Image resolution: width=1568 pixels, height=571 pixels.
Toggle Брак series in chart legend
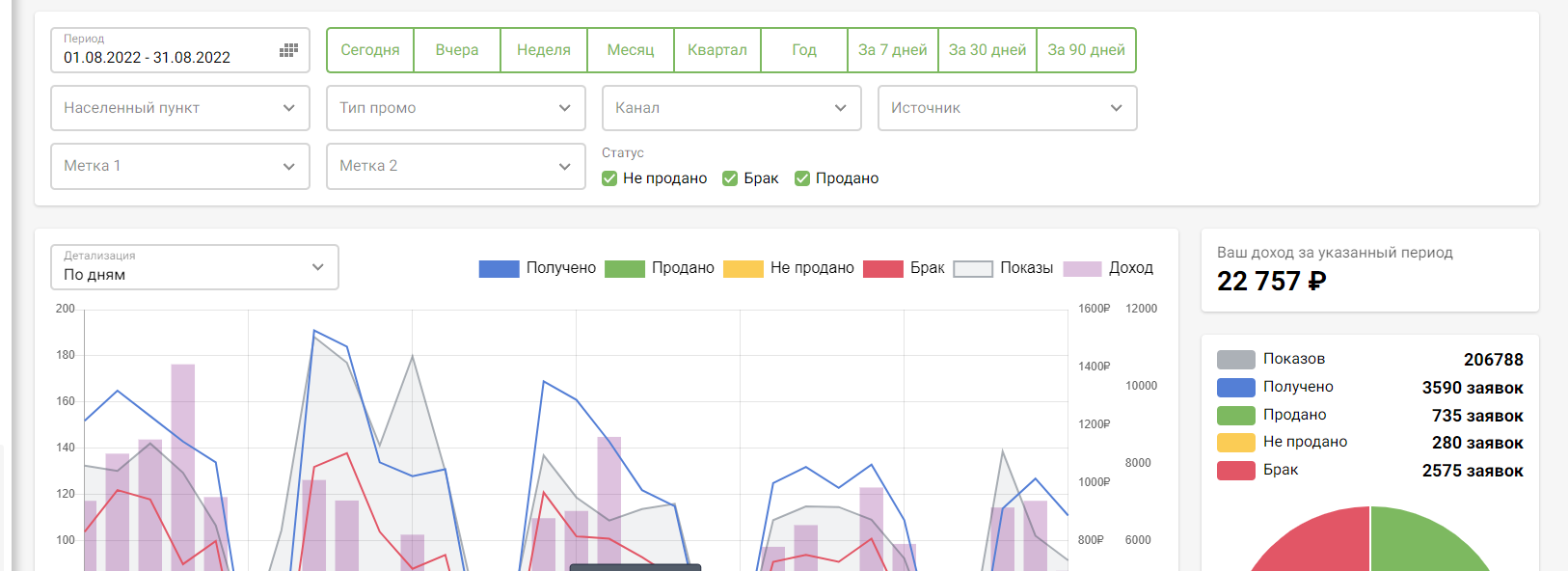905,268
